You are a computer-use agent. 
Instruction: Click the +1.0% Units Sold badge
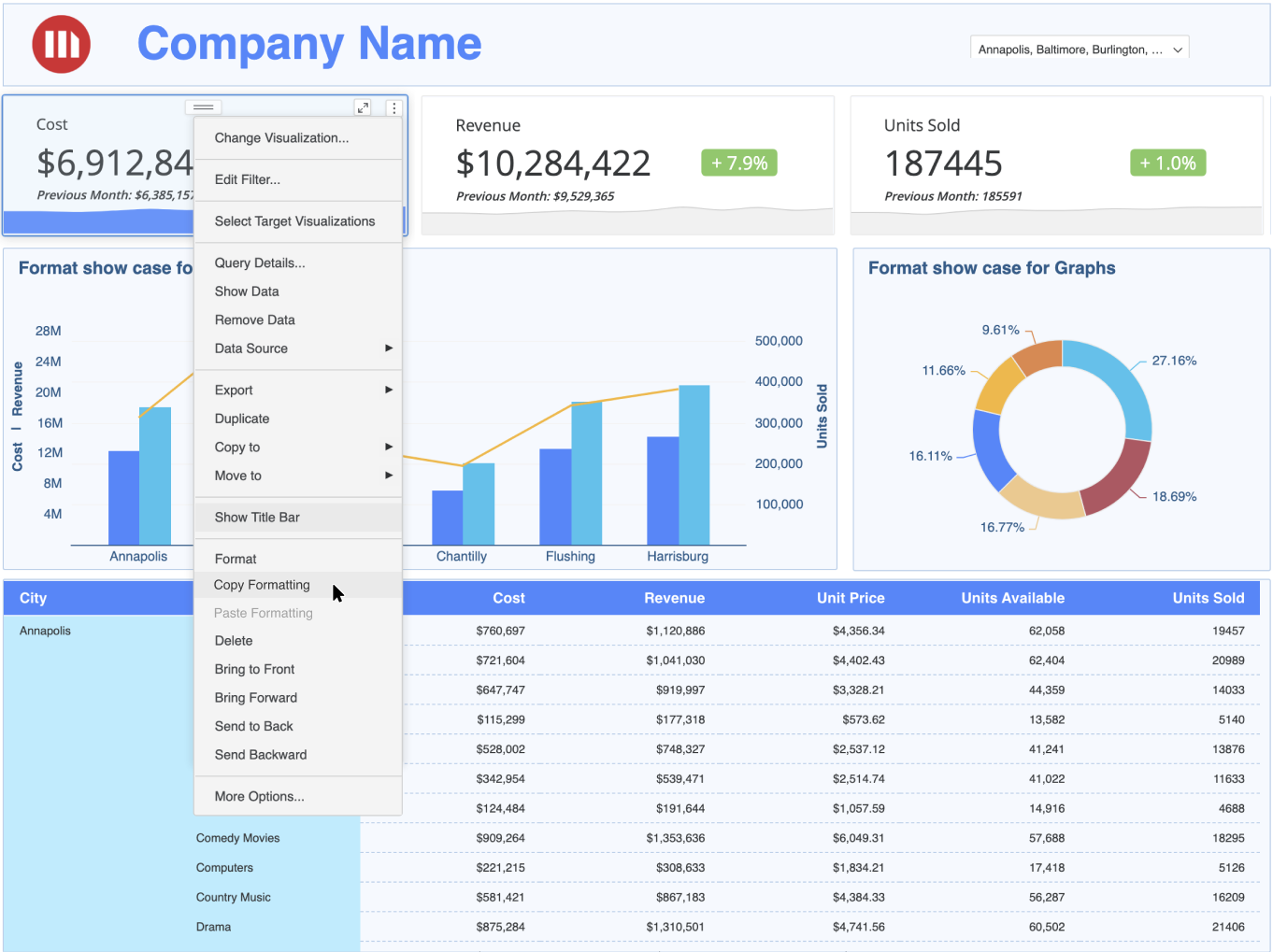click(x=1167, y=163)
